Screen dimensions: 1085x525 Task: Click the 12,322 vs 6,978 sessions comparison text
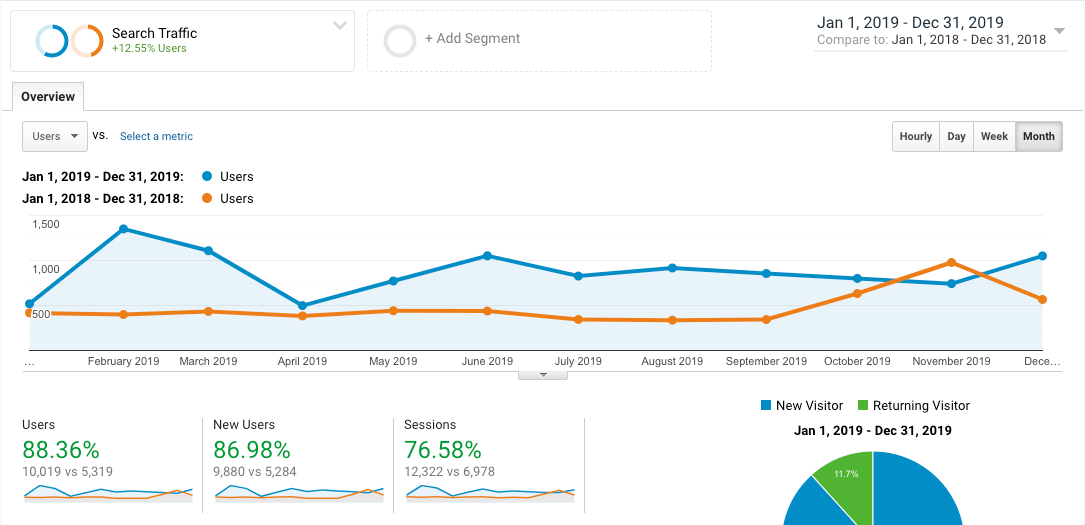[449, 472]
